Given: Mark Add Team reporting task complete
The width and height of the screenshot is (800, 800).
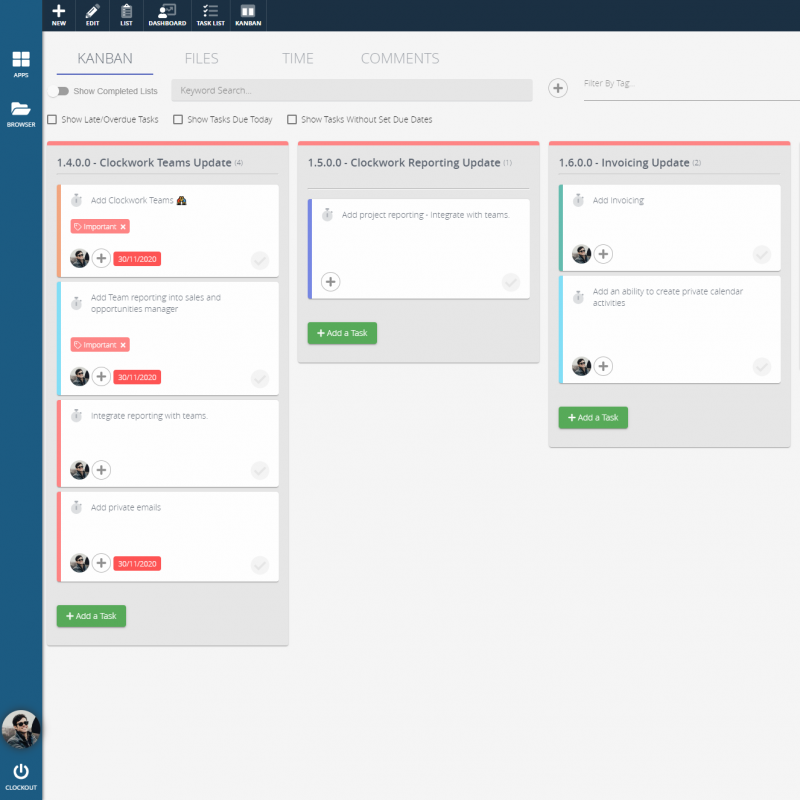Looking at the screenshot, I should [260, 379].
